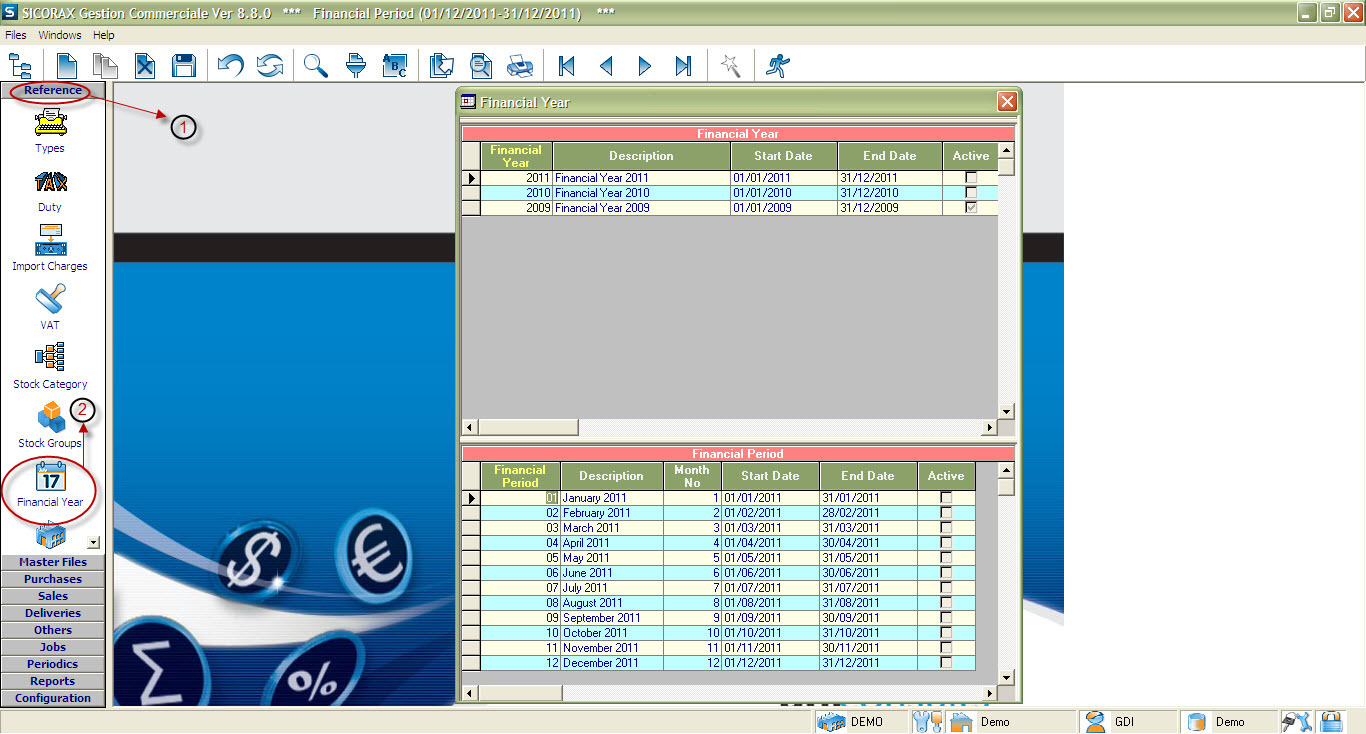
Task: Select the Financial Year 2010 description cell
Action: pyautogui.click(x=641, y=193)
